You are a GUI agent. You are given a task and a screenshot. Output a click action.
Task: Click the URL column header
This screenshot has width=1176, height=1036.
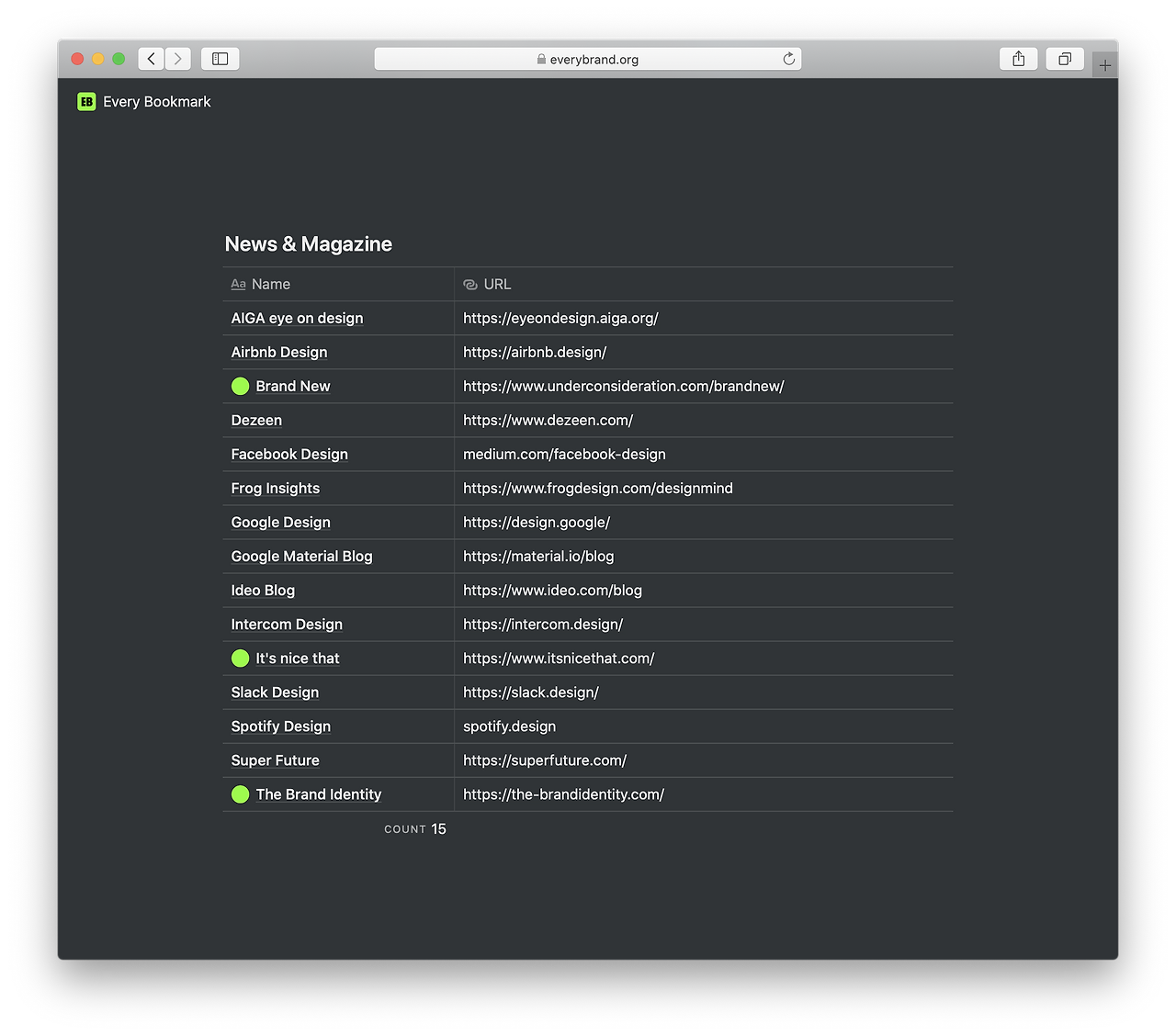(x=704, y=285)
